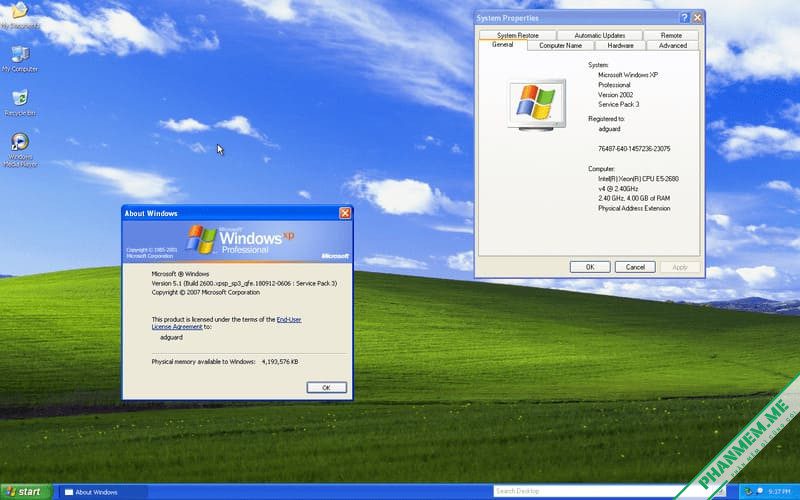Click "Copyright © 2007 Microsoft Corporation" text
The width and height of the screenshot is (800, 500).
(x=206, y=292)
